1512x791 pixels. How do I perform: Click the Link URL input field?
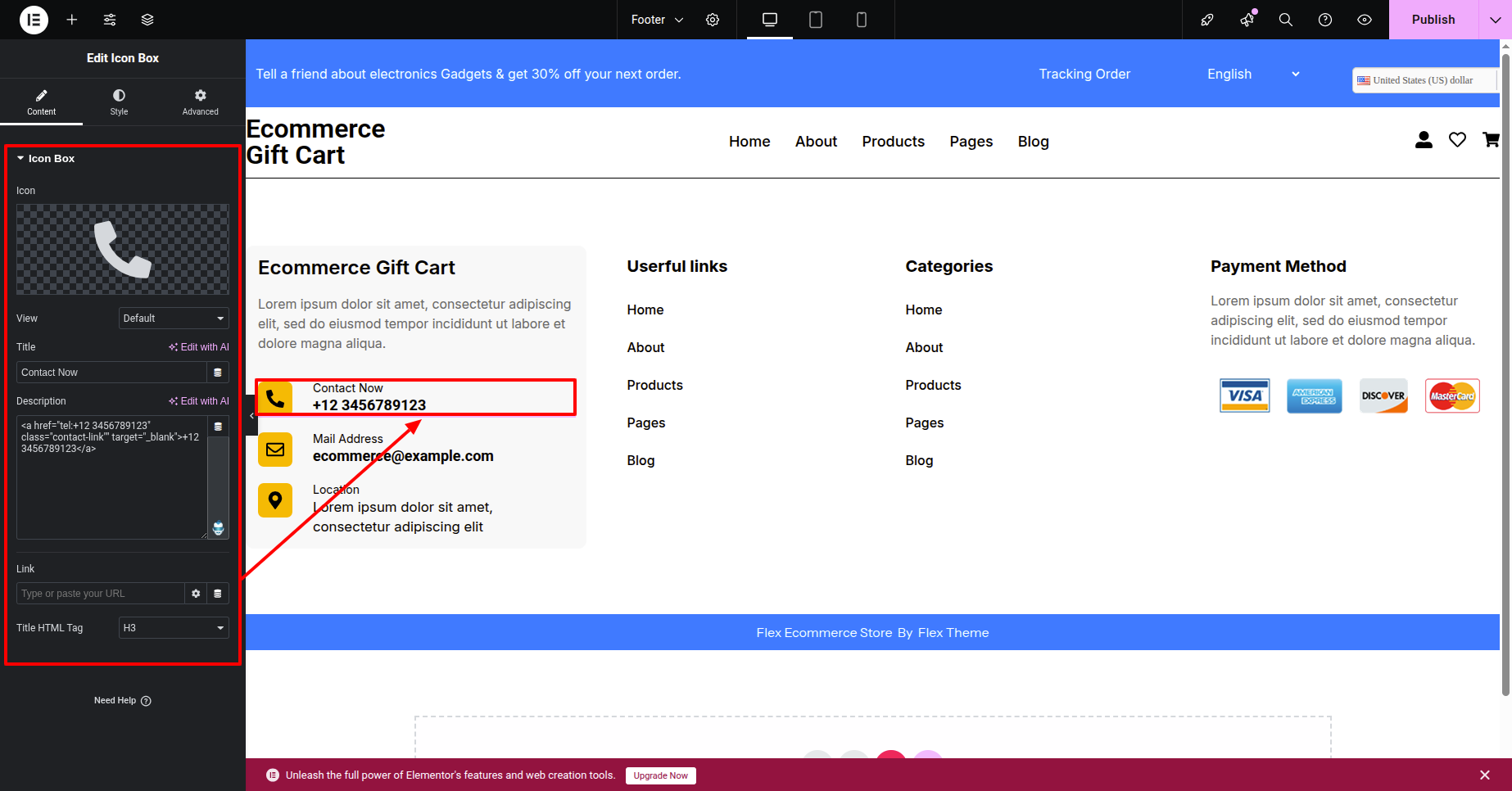tap(100, 594)
